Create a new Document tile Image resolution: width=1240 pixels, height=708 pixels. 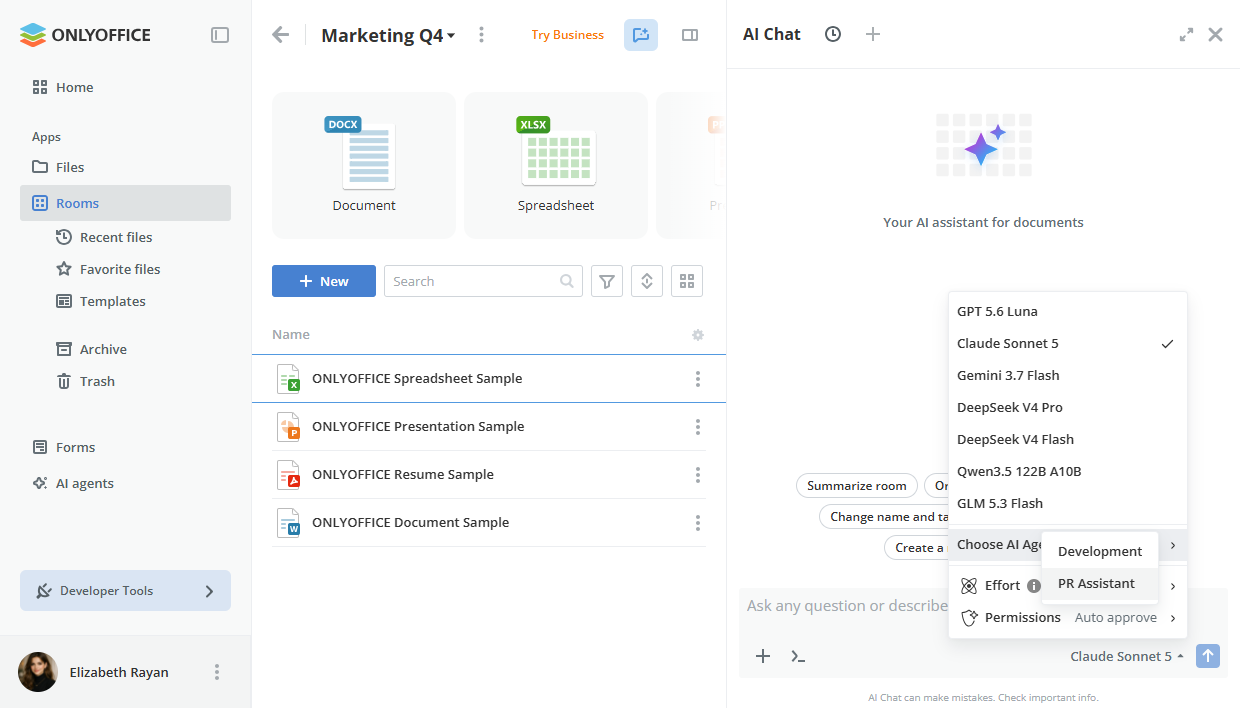click(x=364, y=165)
